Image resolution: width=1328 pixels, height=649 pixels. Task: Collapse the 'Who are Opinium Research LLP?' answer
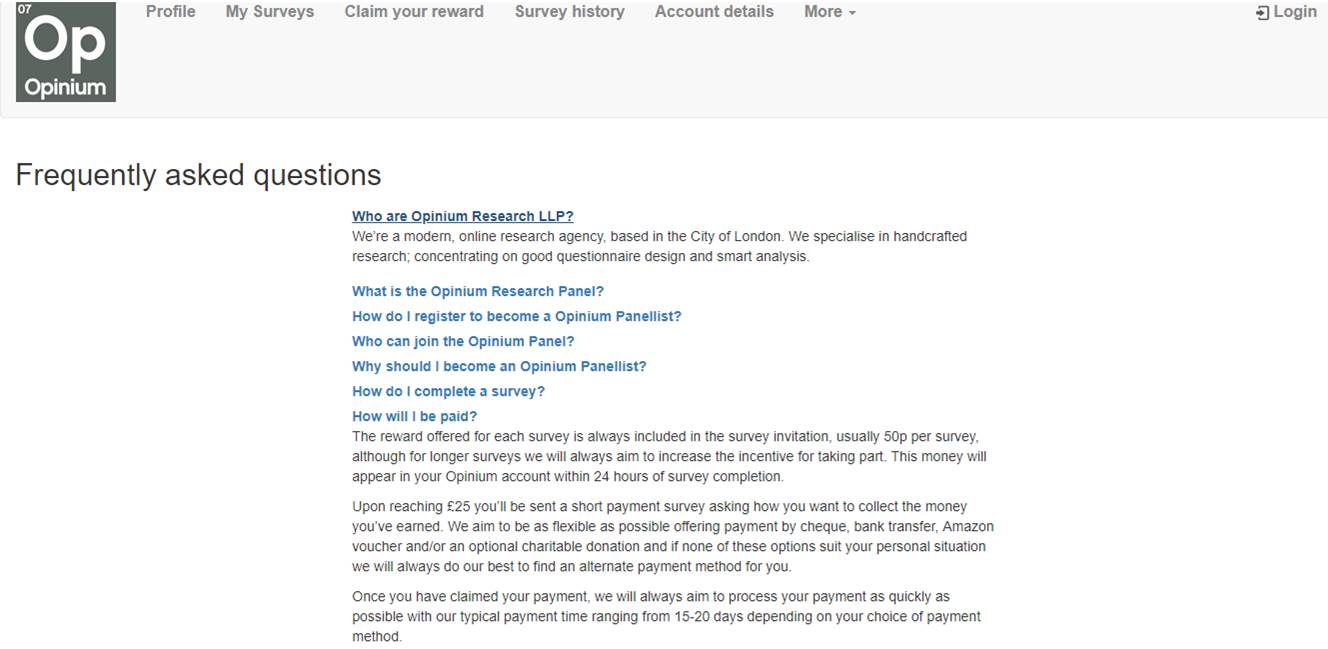(462, 215)
